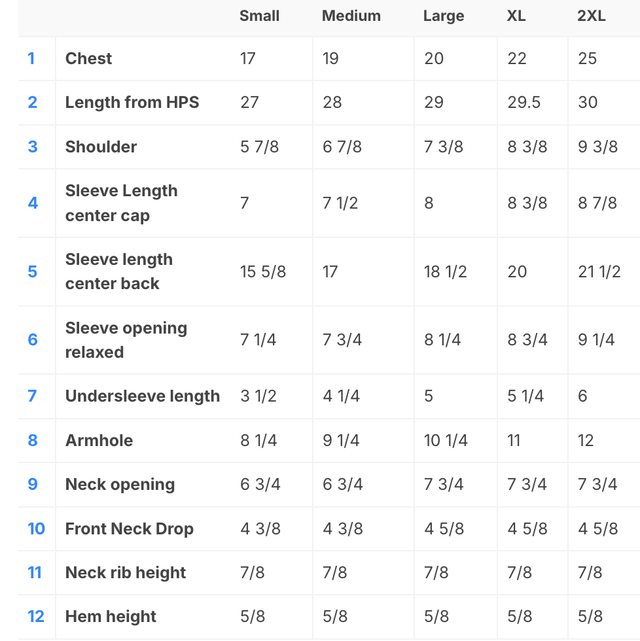Select the Undersleeve length label
This screenshot has width=640, height=641.
[x=142, y=396]
